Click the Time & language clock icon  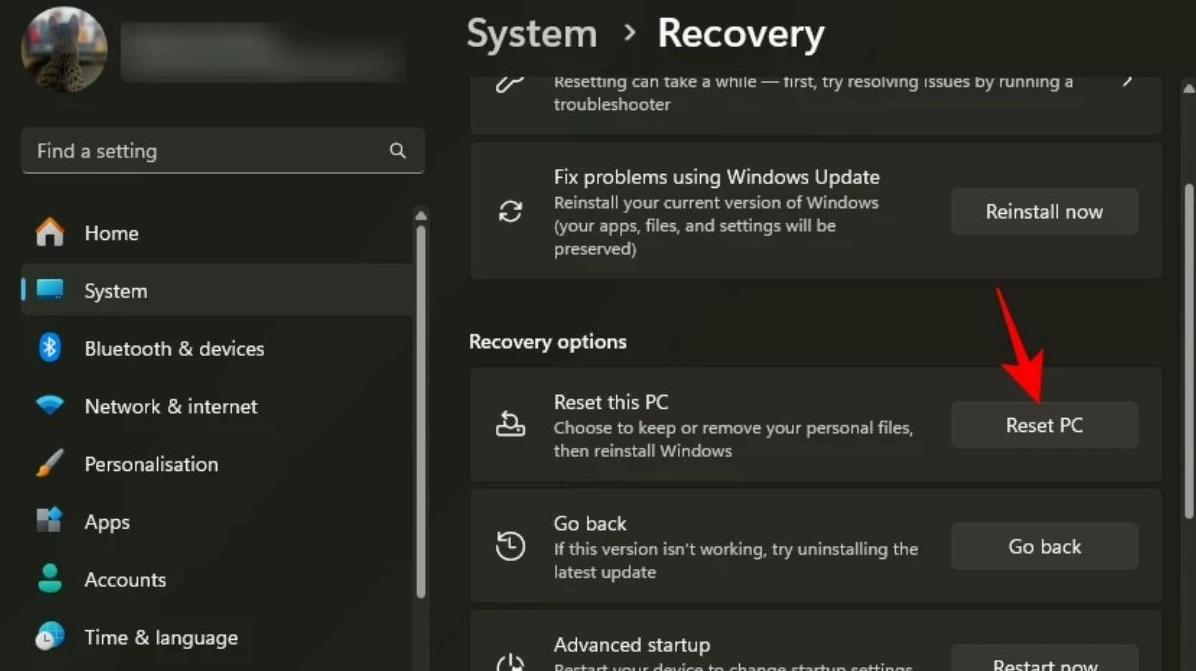click(x=50, y=637)
